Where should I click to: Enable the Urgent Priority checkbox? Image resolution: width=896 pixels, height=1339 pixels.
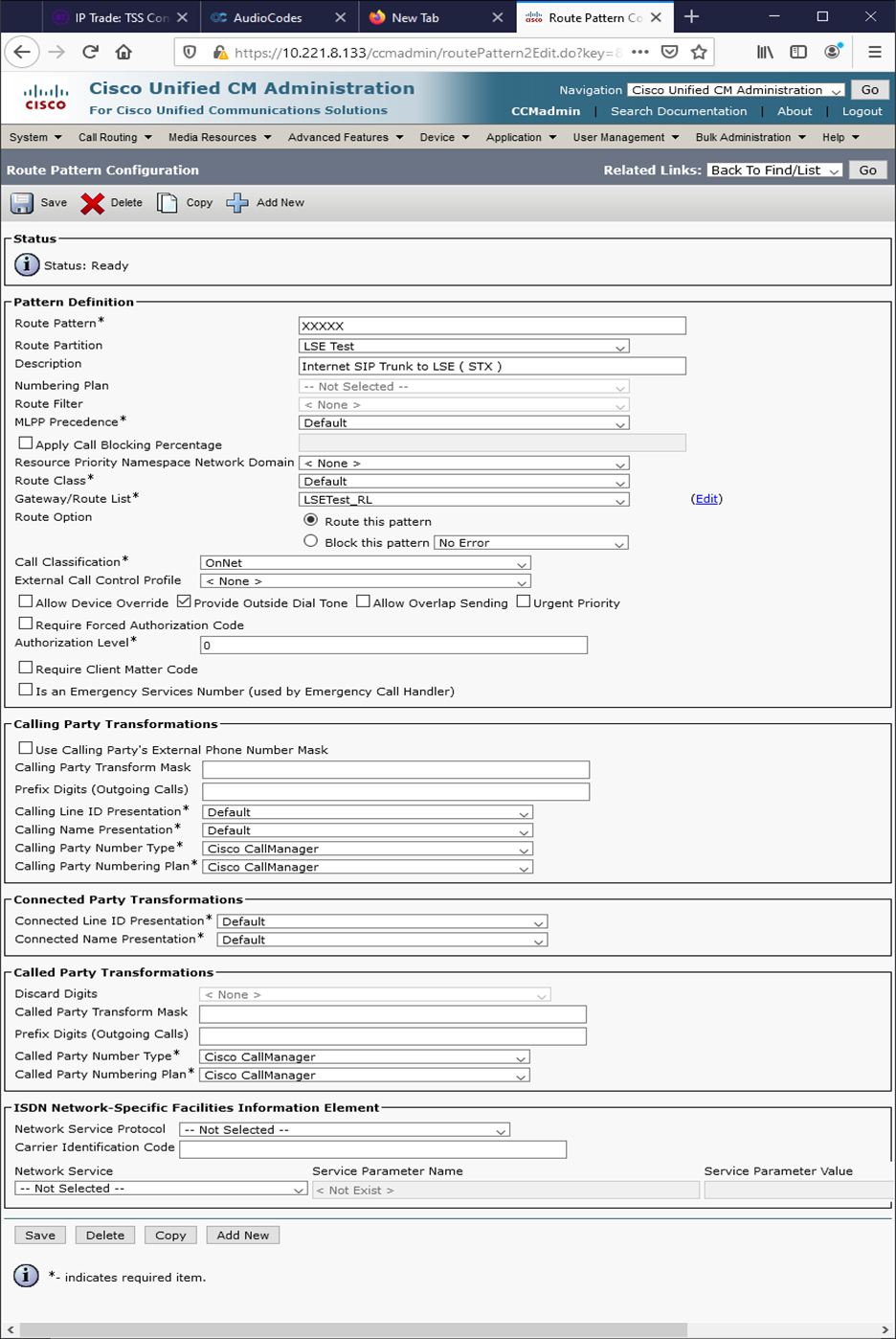pyautogui.click(x=523, y=601)
